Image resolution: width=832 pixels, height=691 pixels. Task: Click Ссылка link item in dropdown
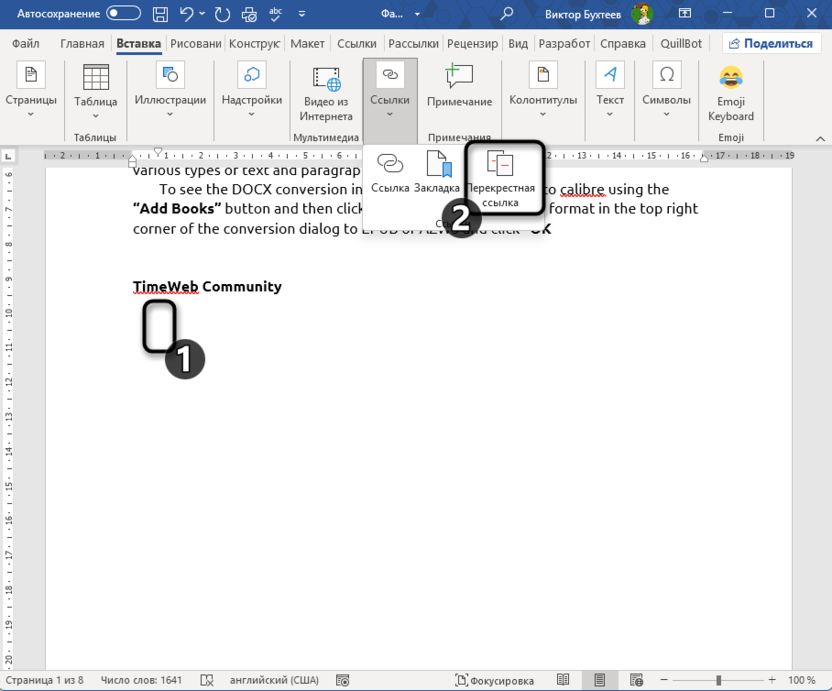tap(390, 171)
